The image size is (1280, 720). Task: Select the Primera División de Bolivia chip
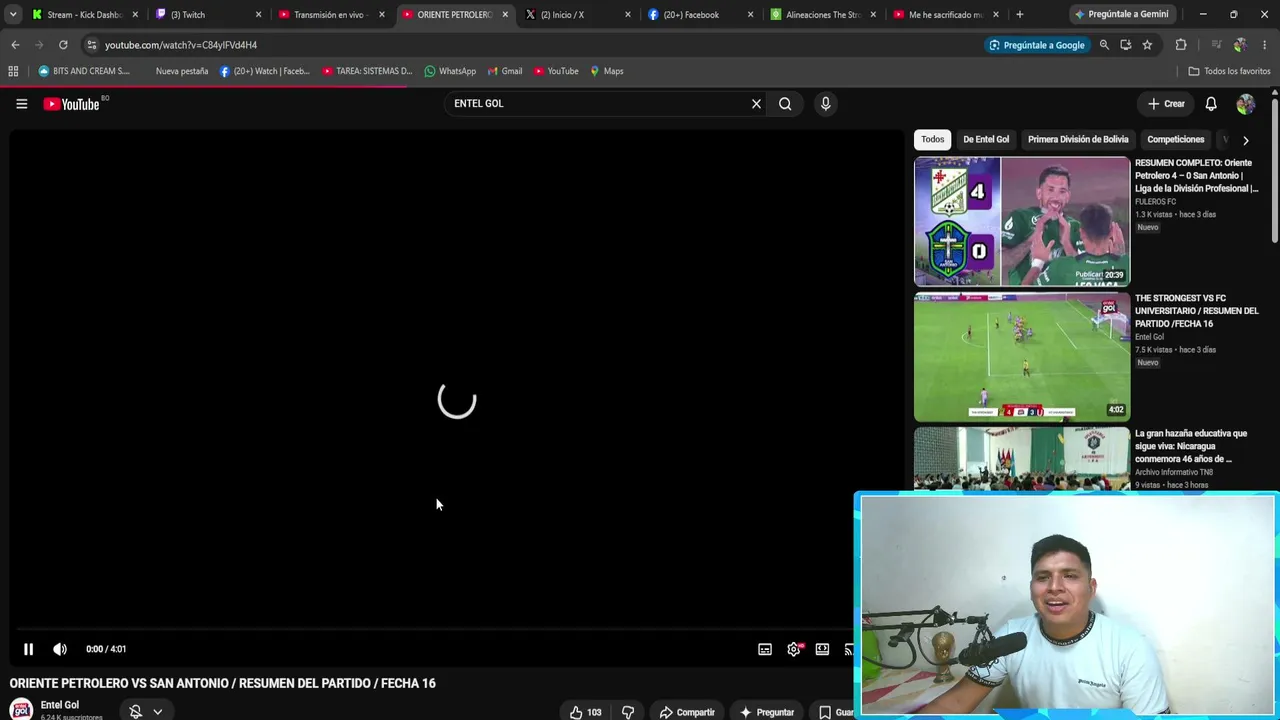click(1078, 140)
